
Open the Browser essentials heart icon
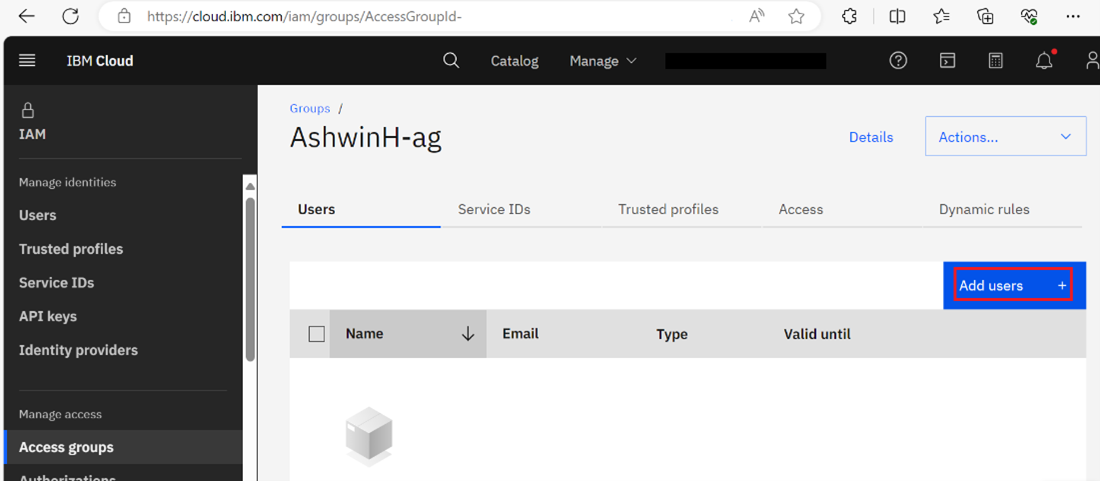[1029, 17]
